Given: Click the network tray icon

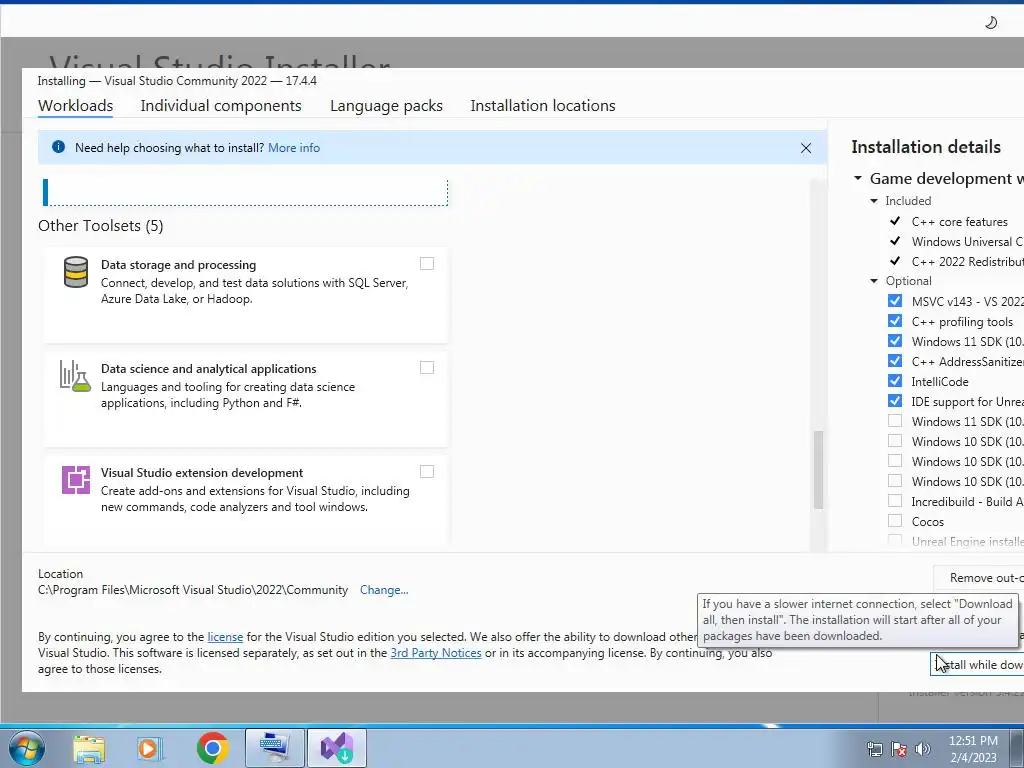Looking at the screenshot, I should [874, 749].
